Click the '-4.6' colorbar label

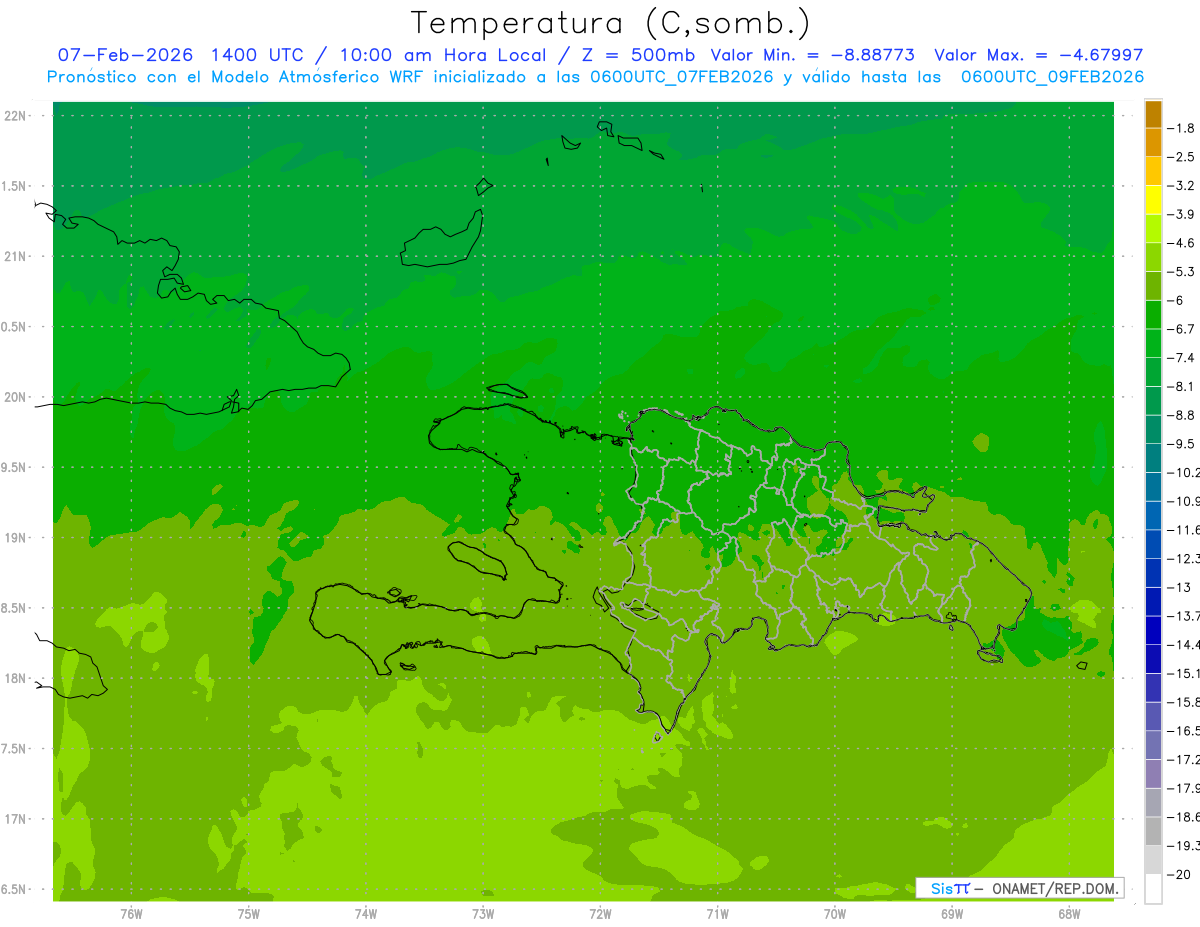pyautogui.click(x=1181, y=243)
